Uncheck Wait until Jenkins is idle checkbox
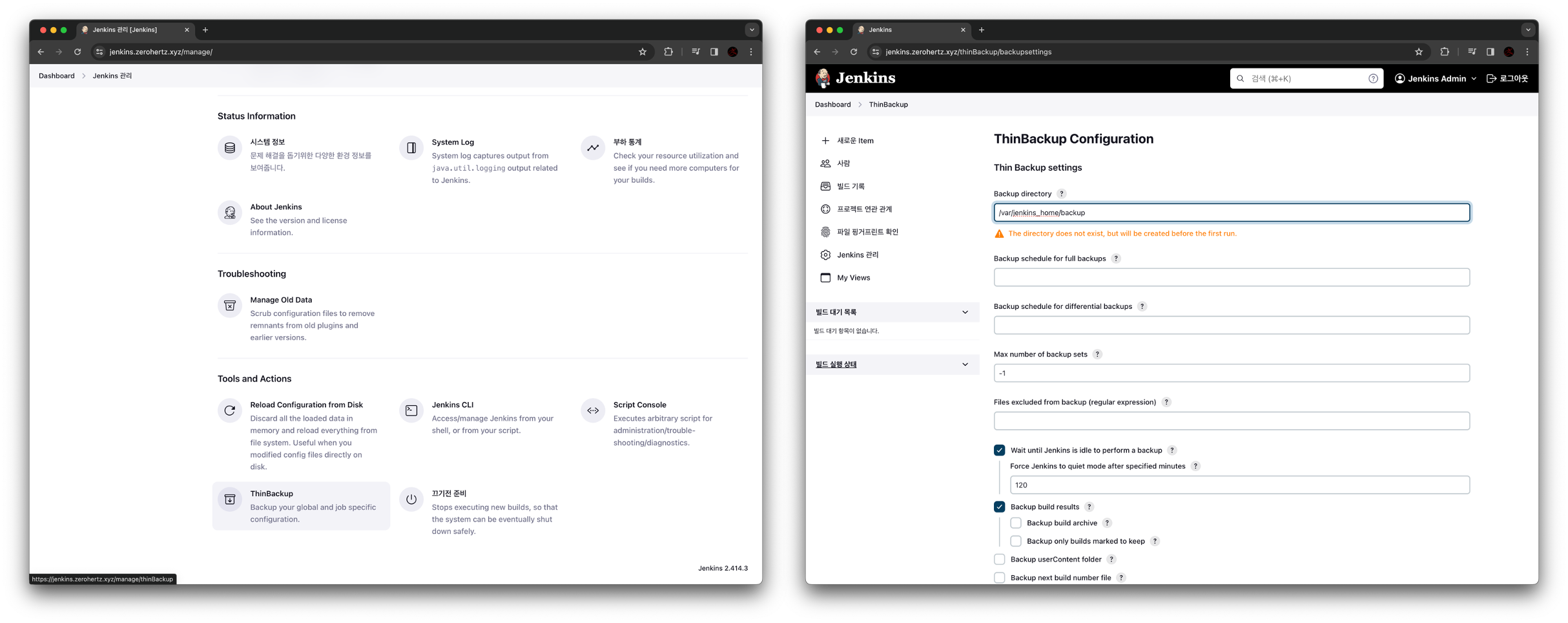This screenshot has height=623, width=1568. tap(1000, 450)
